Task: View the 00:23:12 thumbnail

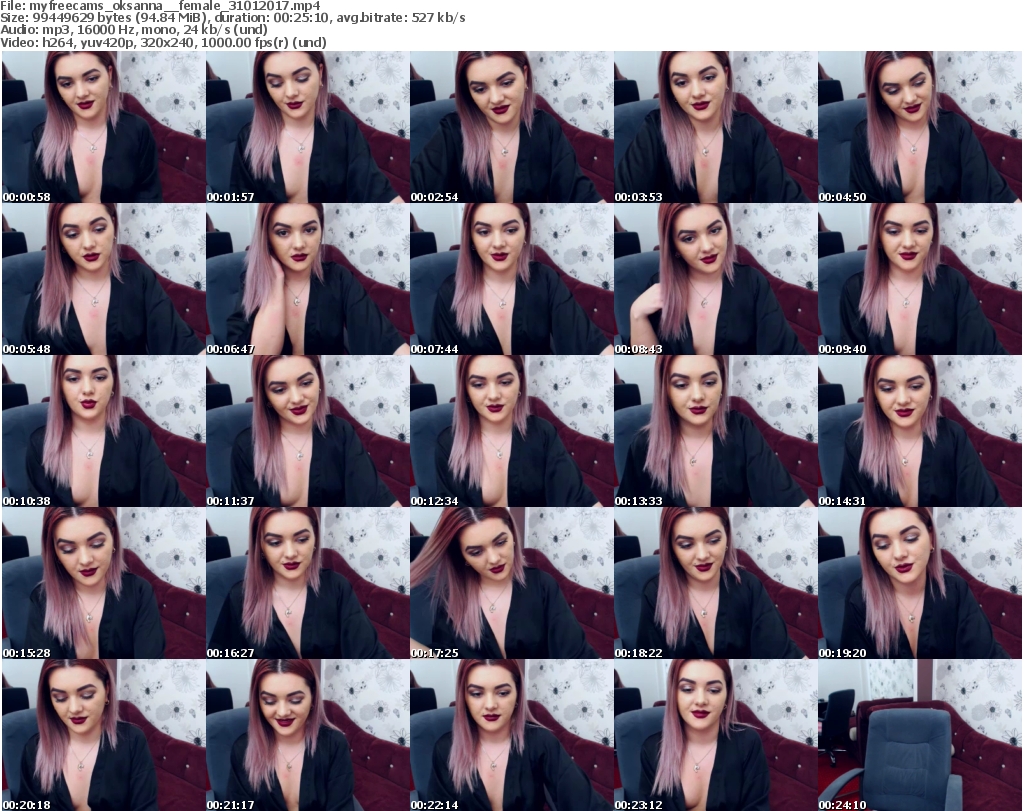Action: tap(716, 735)
